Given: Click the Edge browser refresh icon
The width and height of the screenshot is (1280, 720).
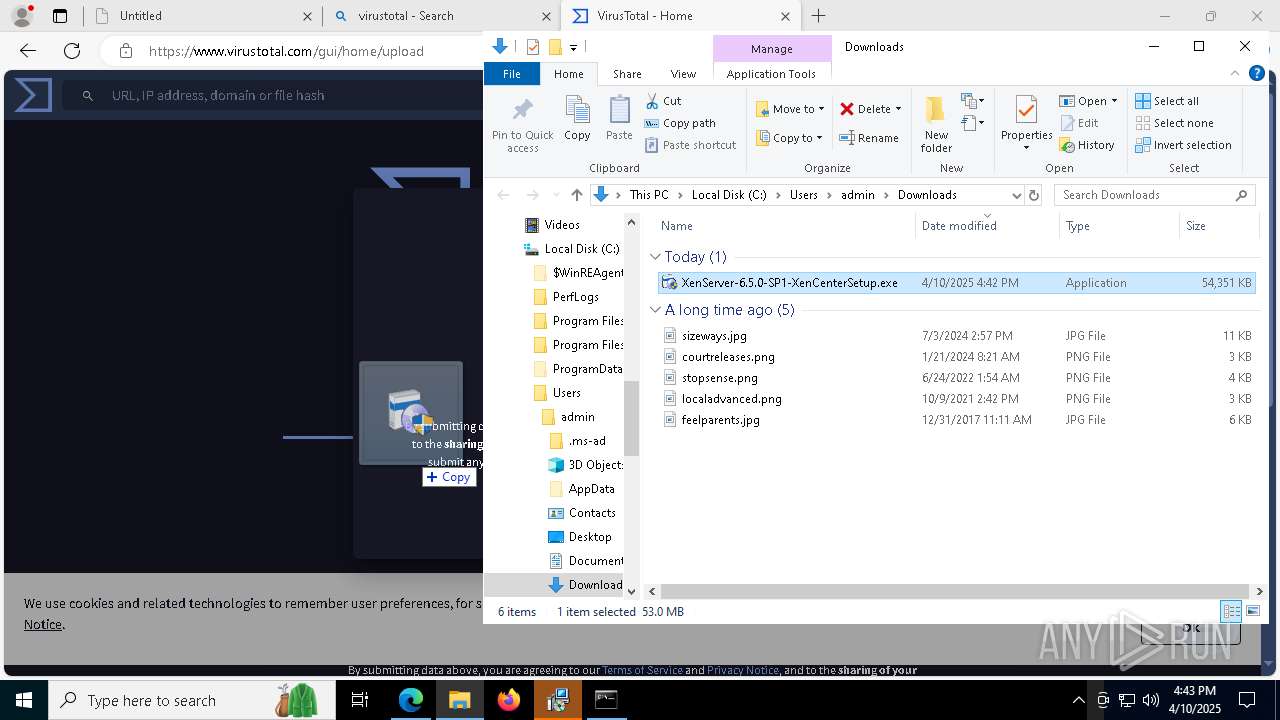Looking at the screenshot, I should [x=72, y=51].
